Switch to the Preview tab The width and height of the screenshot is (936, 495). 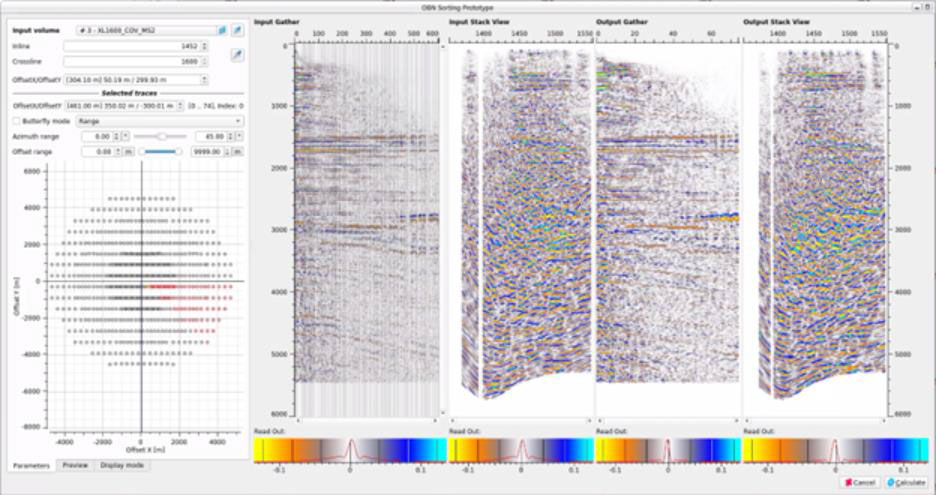pyautogui.click(x=74, y=465)
